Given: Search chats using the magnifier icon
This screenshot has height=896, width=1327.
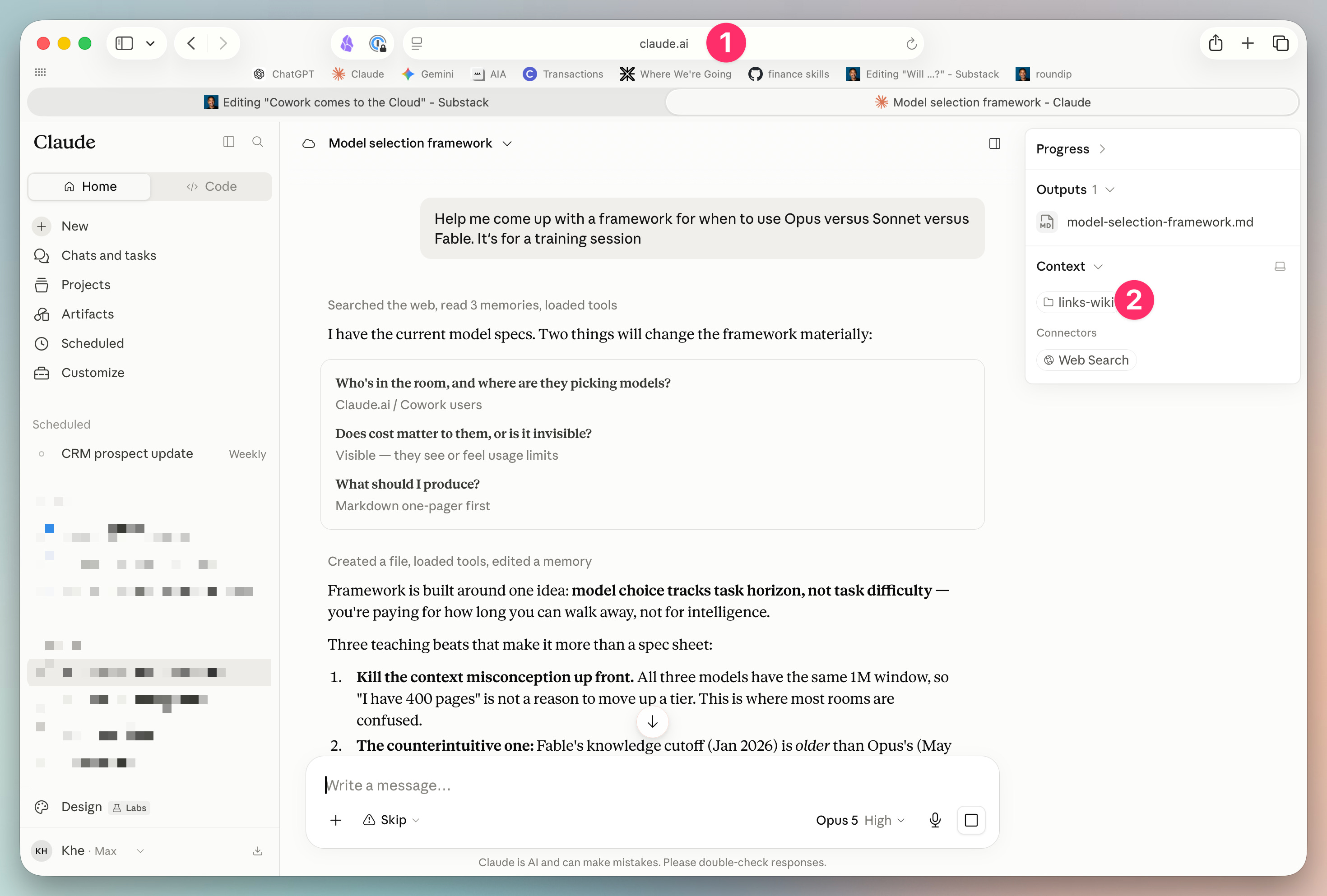Looking at the screenshot, I should (x=258, y=142).
